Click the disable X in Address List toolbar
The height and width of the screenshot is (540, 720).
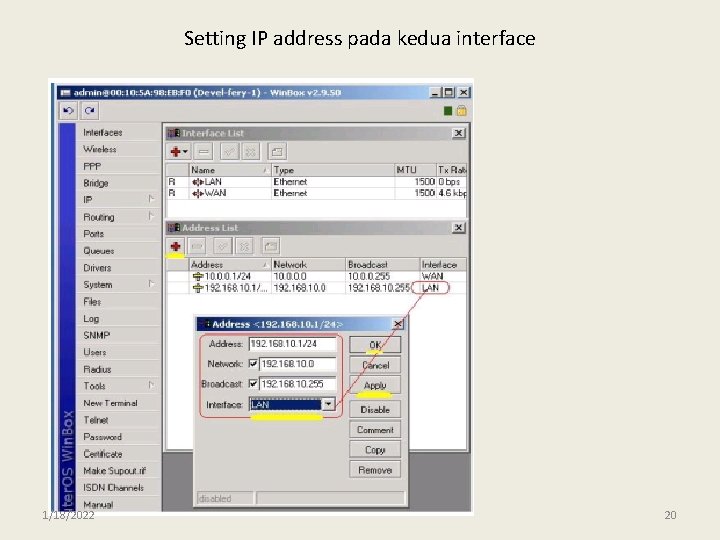pyautogui.click(x=244, y=246)
